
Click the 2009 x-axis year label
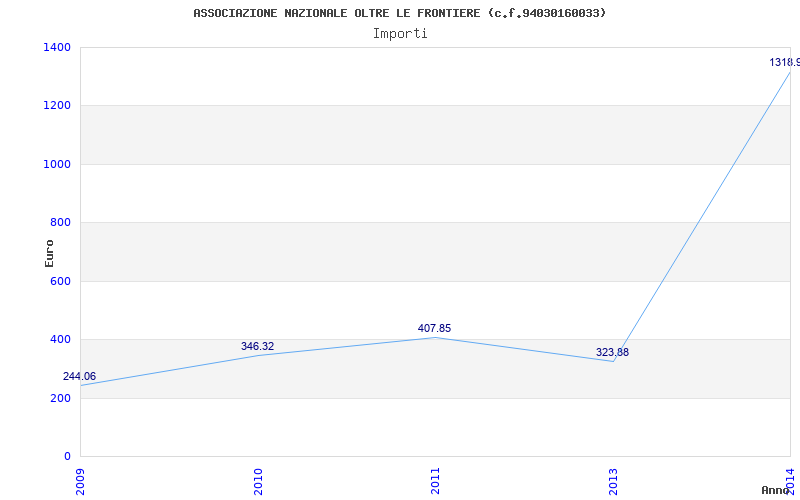point(81,481)
